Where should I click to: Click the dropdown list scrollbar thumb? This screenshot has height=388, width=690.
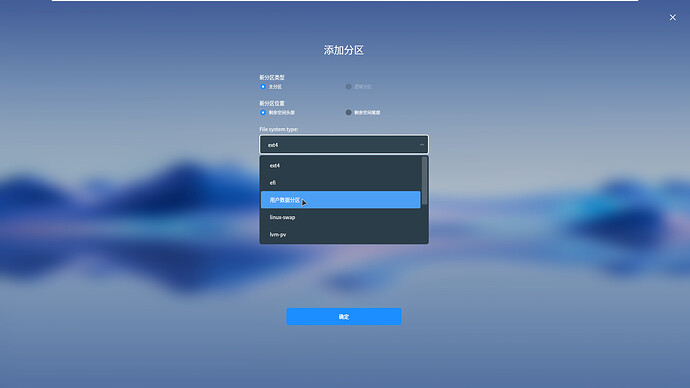(424, 181)
